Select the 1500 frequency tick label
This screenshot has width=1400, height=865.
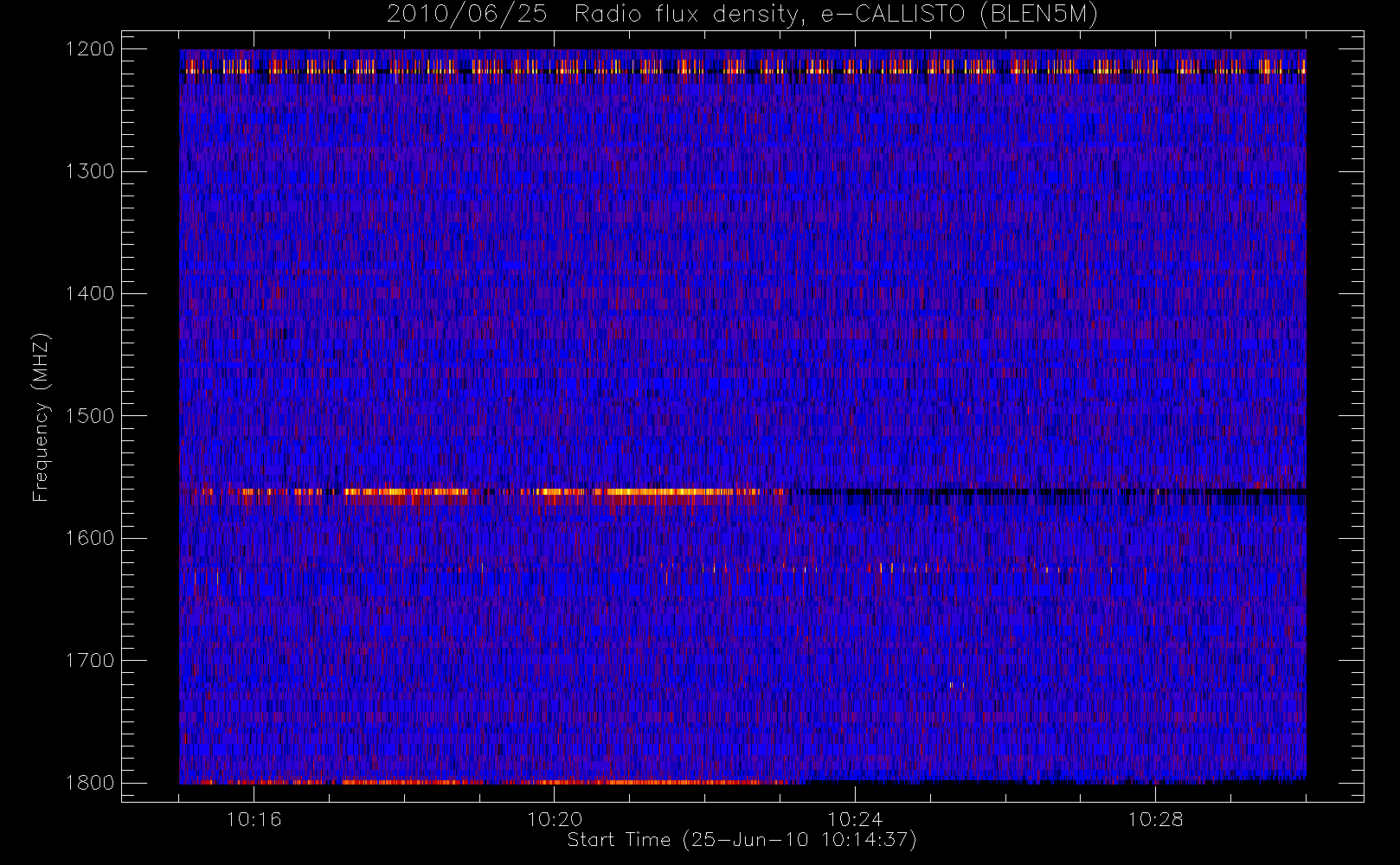[x=90, y=416]
